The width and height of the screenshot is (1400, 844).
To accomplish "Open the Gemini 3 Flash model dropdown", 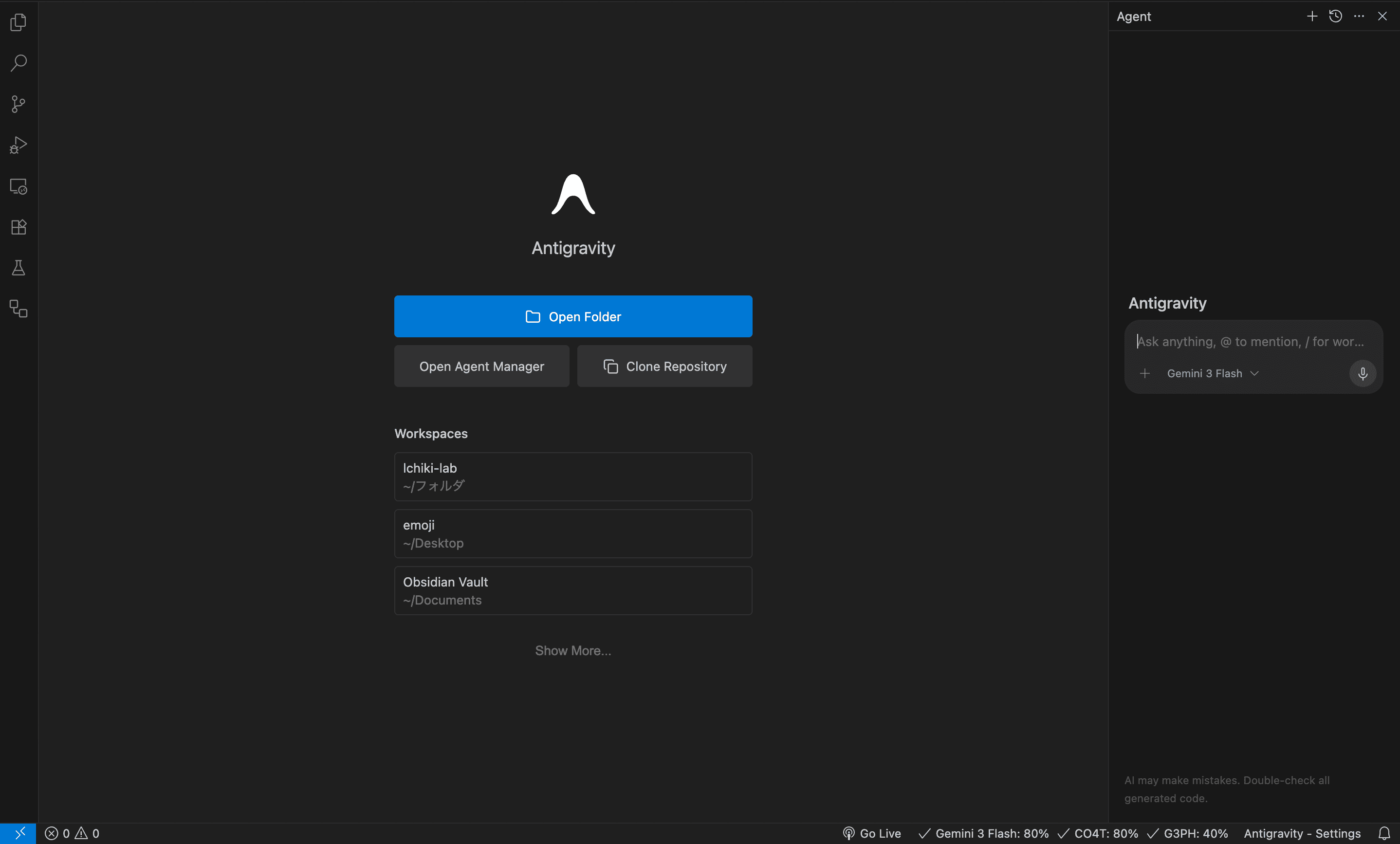I will [1213, 374].
